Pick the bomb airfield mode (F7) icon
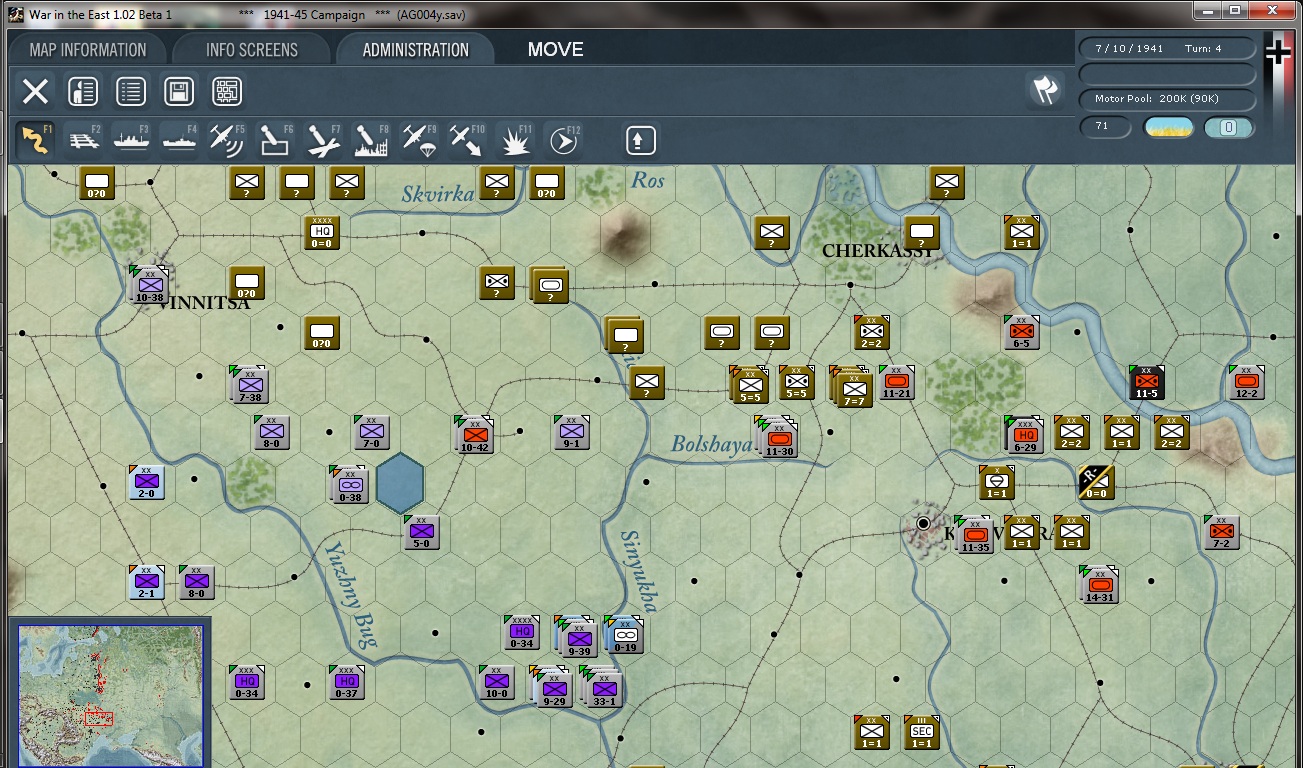Viewport: 1303px width, 768px height. click(x=323, y=140)
